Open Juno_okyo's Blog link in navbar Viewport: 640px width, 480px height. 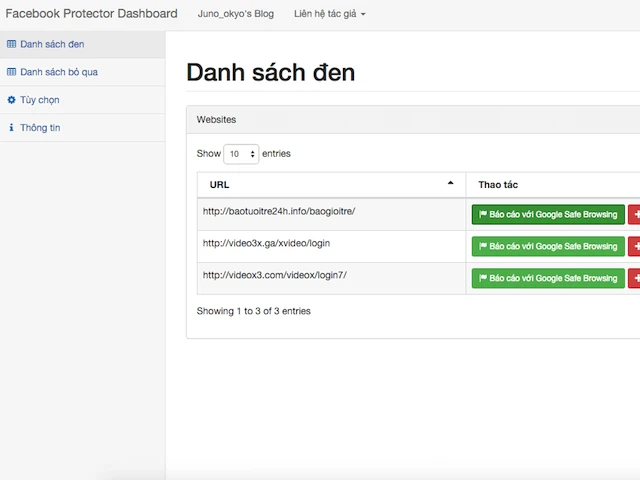tap(236, 14)
